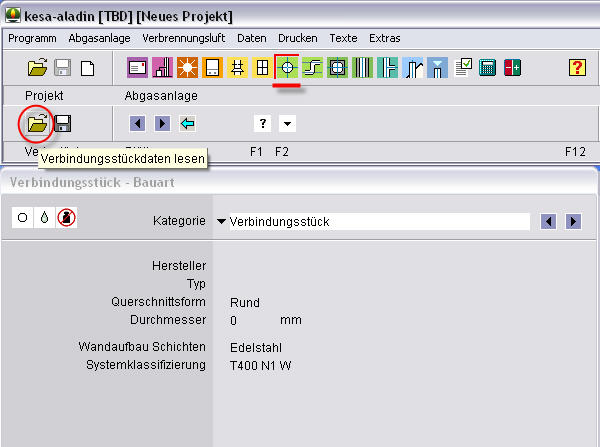600x447 pixels.
Task: Click the cyan left arrow icon
Action: tap(187, 124)
